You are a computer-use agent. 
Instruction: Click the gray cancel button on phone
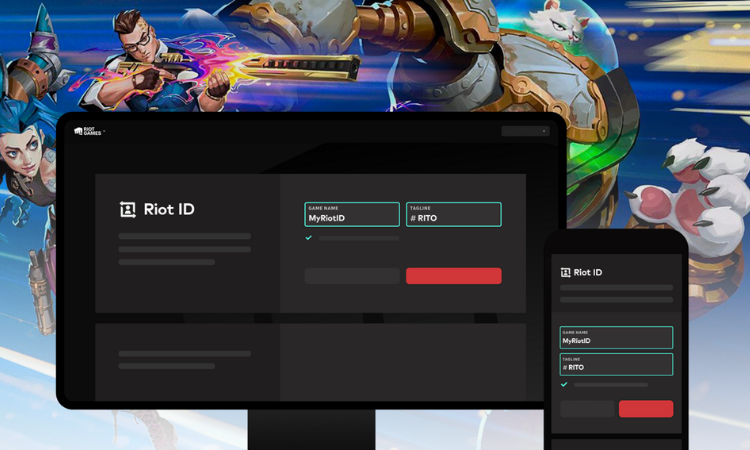click(587, 409)
